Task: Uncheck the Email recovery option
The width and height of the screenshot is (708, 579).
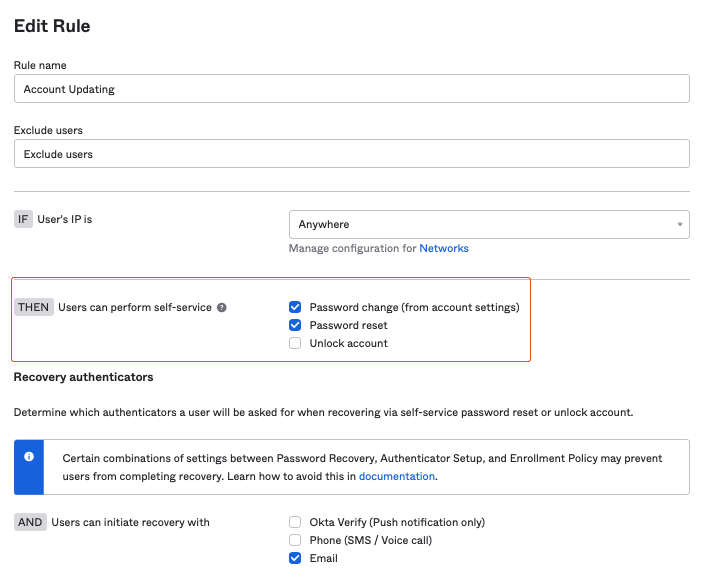Action: (295, 558)
